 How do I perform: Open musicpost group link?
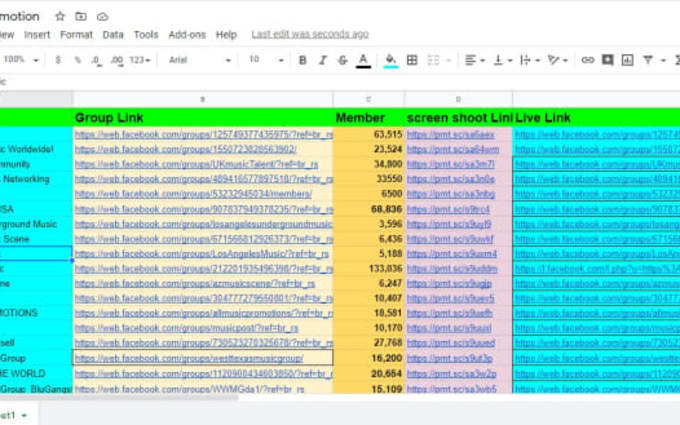tap(186, 328)
